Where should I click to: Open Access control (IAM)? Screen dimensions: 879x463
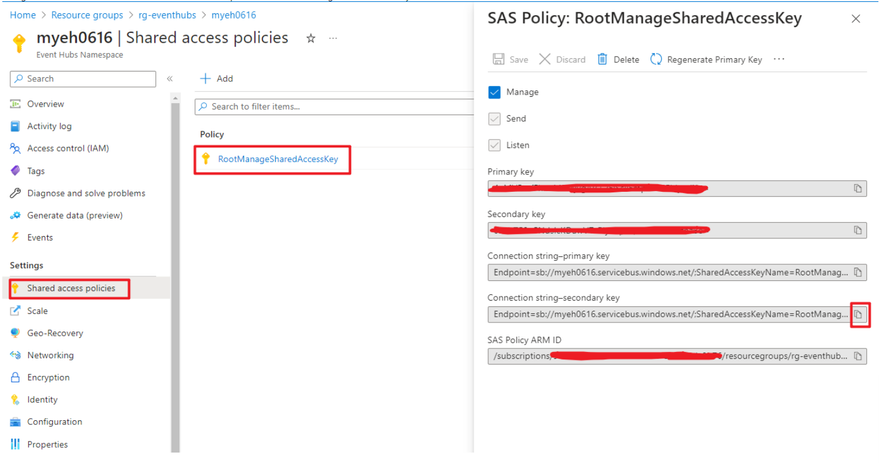pyautogui.click(x=68, y=148)
